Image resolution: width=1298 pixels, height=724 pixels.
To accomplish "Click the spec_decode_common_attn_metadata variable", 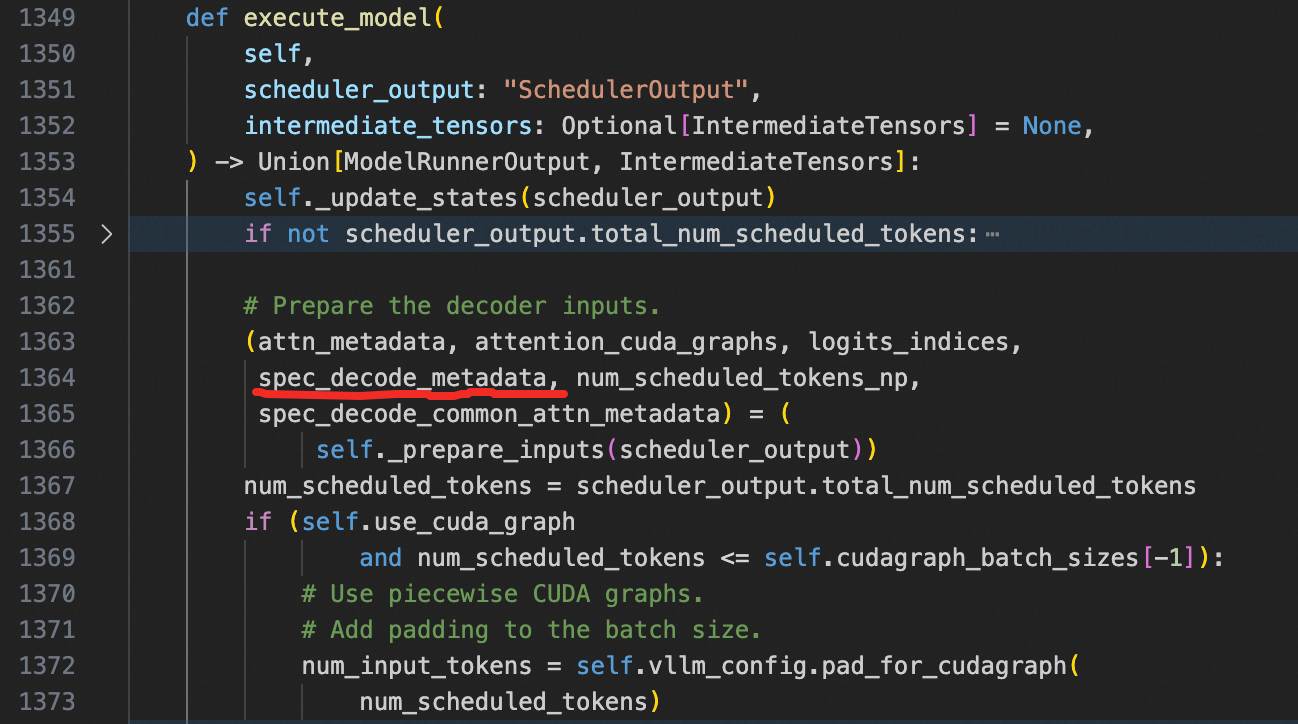I will (x=488, y=414).
